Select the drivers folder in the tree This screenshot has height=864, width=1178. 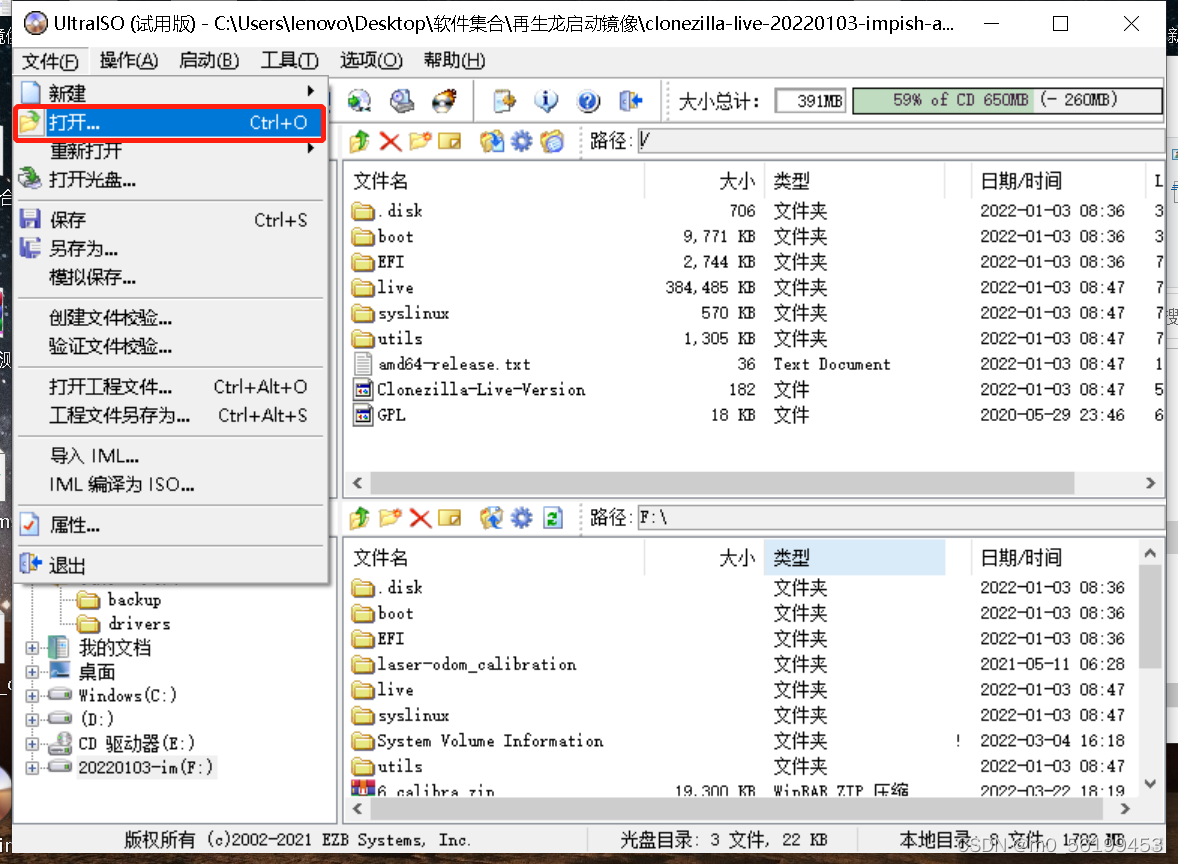125,624
